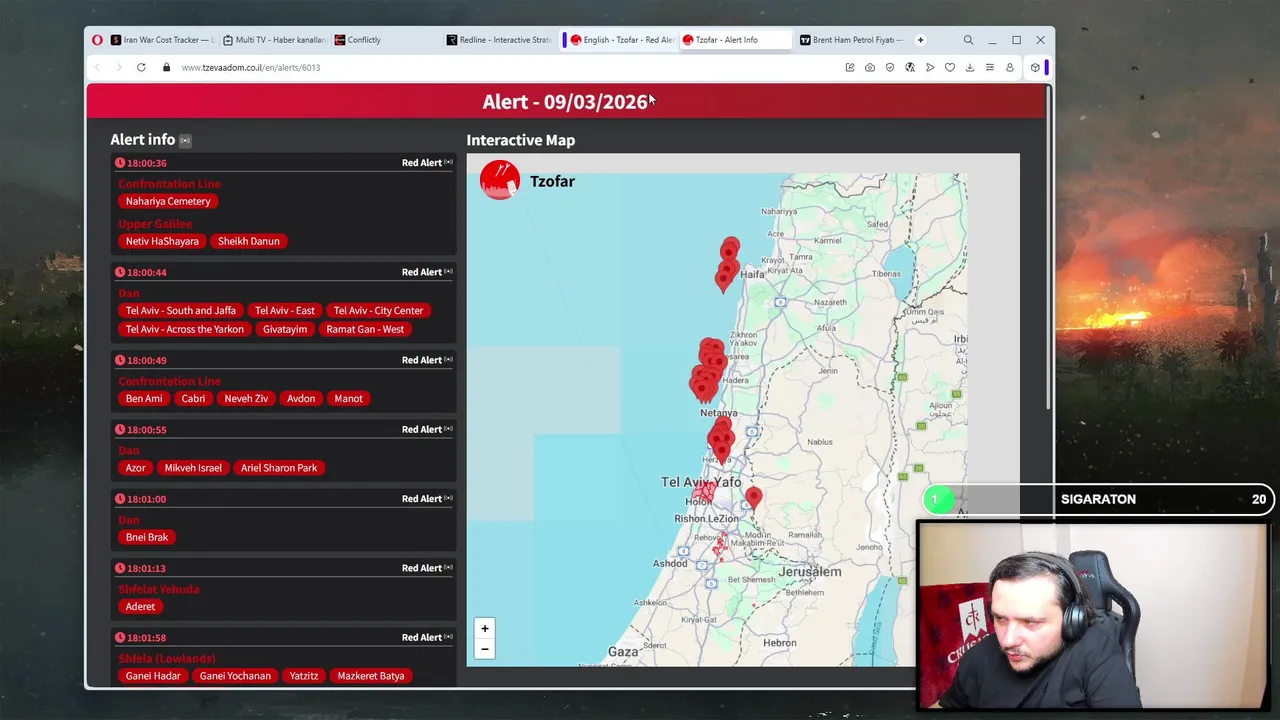Click the Sheikh Danun location tag
The height and width of the screenshot is (720, 1280).
coord(249,241)
